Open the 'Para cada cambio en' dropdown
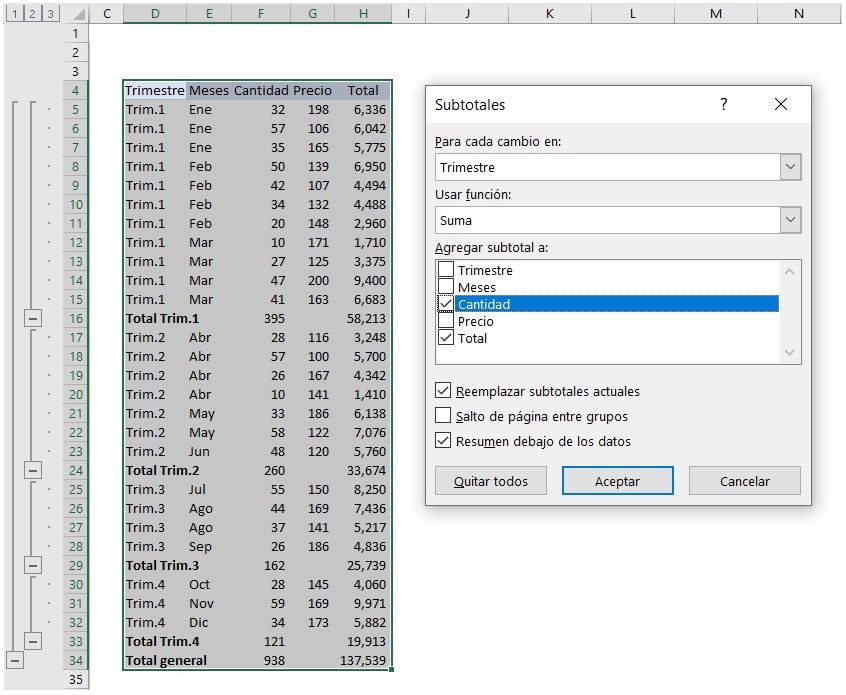This screenshot has width=846, height=695. [790, 167]
